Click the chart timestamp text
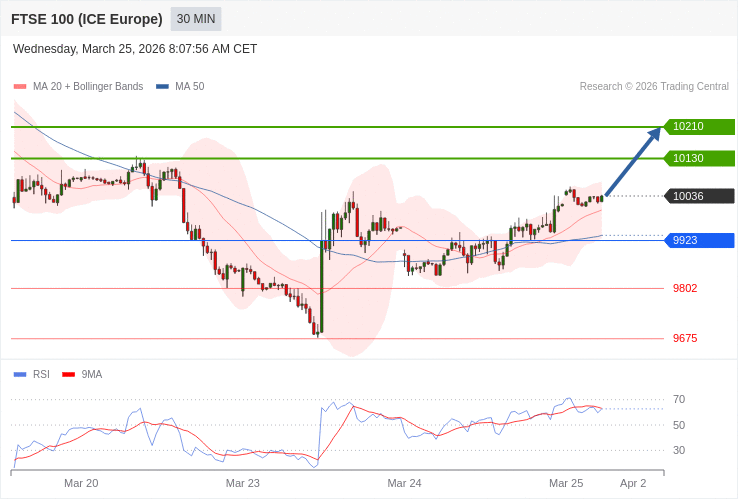Screen dimensions: 738x500 click(x=135, y=49)
